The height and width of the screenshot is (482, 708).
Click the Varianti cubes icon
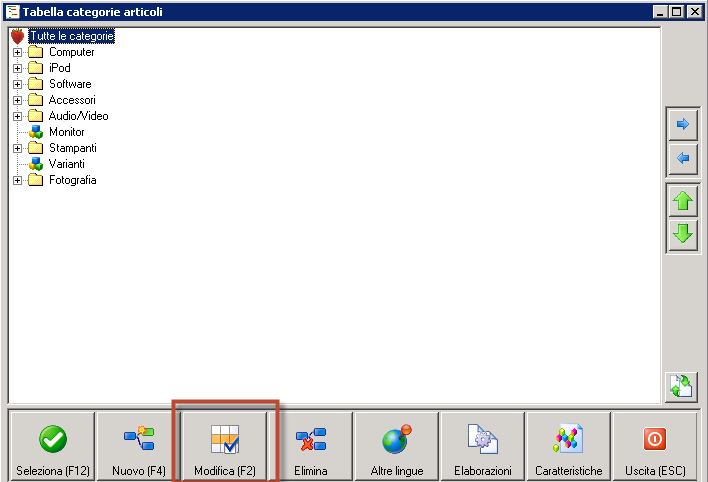(x=36, y=164)
